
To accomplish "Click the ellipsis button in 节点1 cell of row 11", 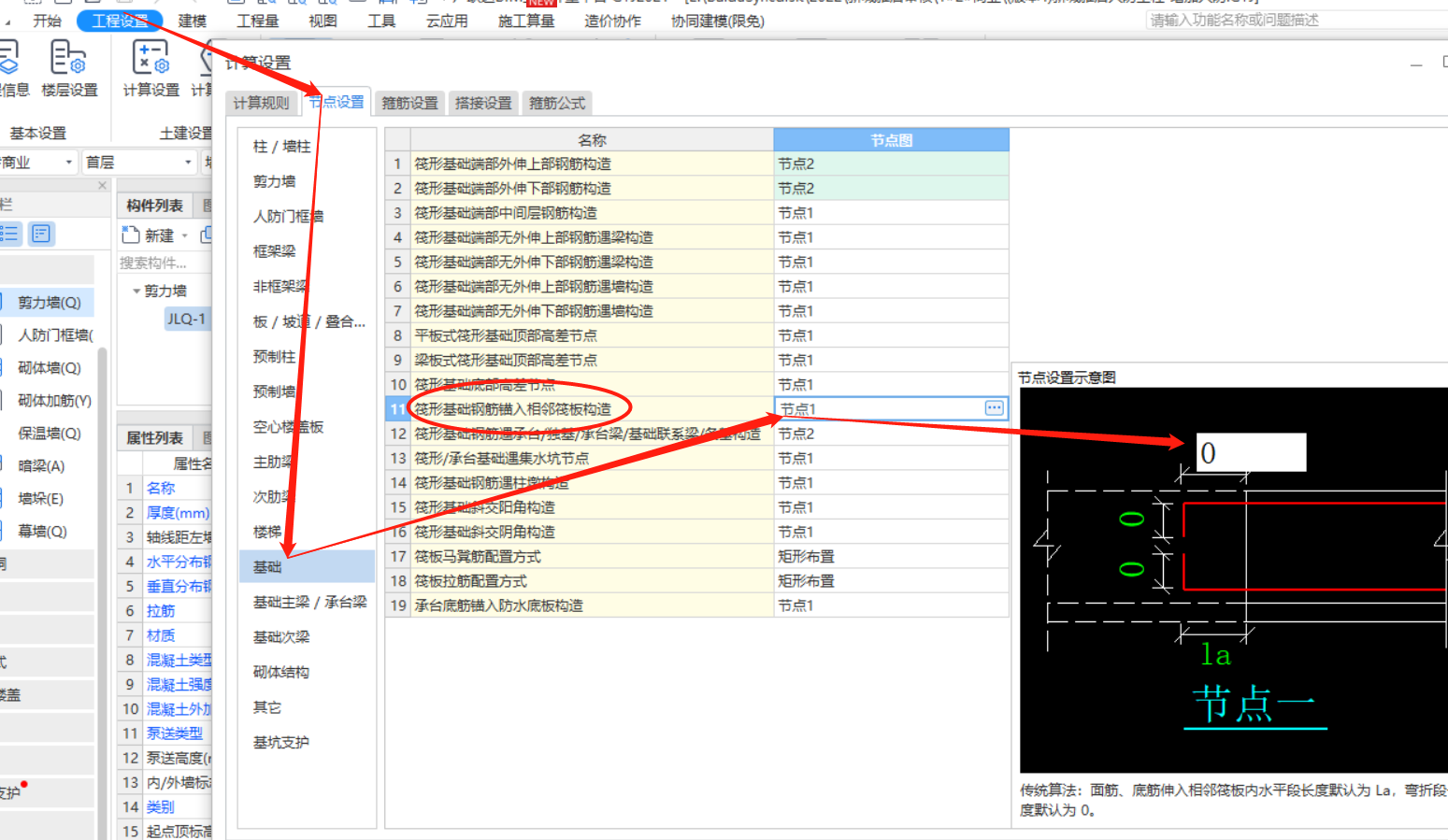I will tap(994, 408).
